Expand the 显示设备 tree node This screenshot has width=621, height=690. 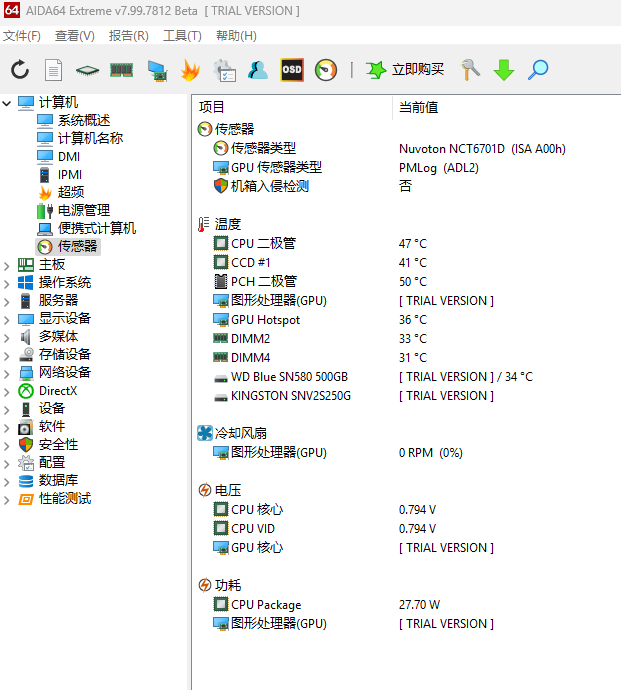(7, 320)
